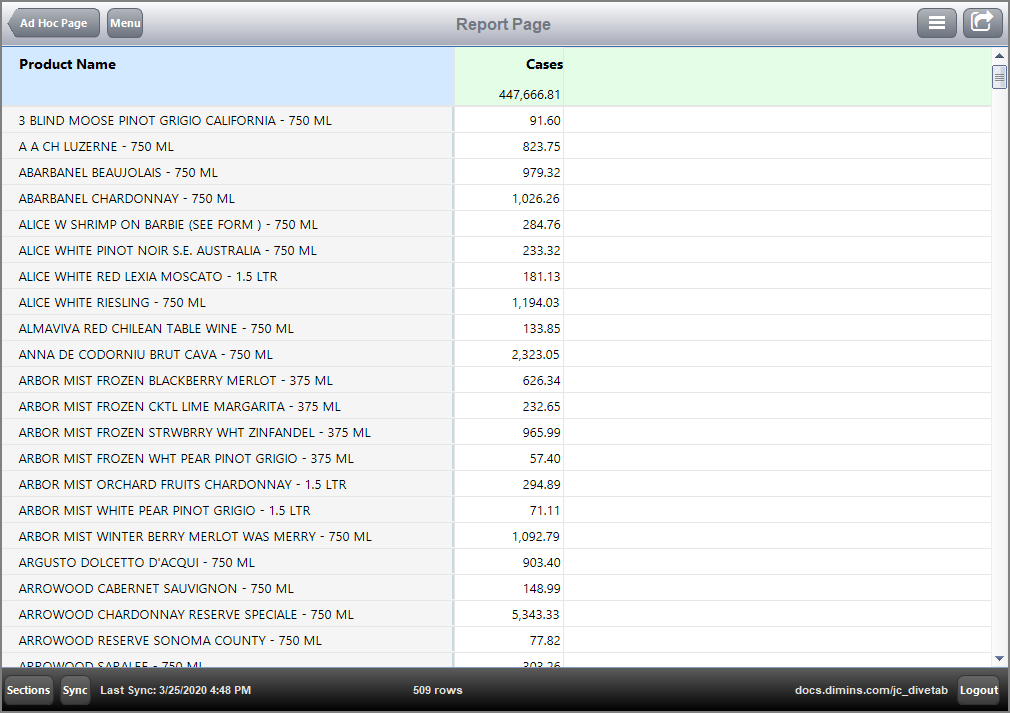Click the vertical scrollbar thumb
Viewport: 1010px width, 713px height.
(997, 75)
